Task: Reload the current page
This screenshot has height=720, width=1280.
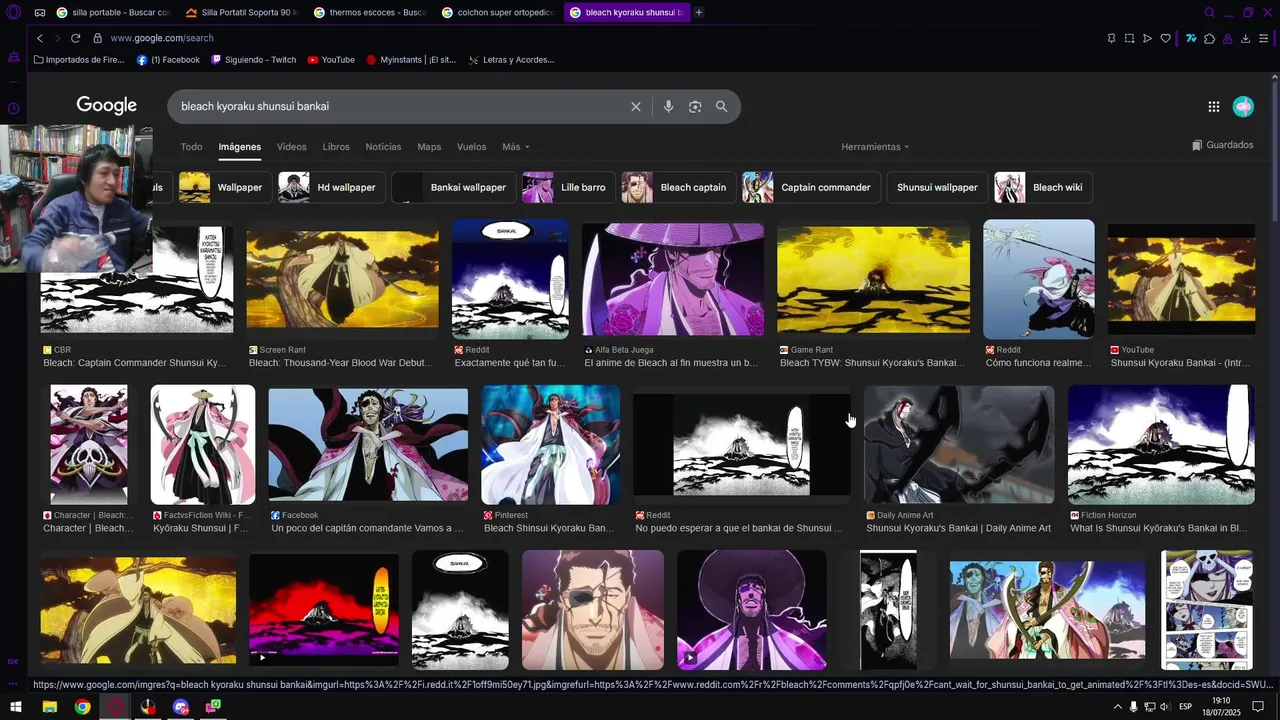Action: pos(75,38)
